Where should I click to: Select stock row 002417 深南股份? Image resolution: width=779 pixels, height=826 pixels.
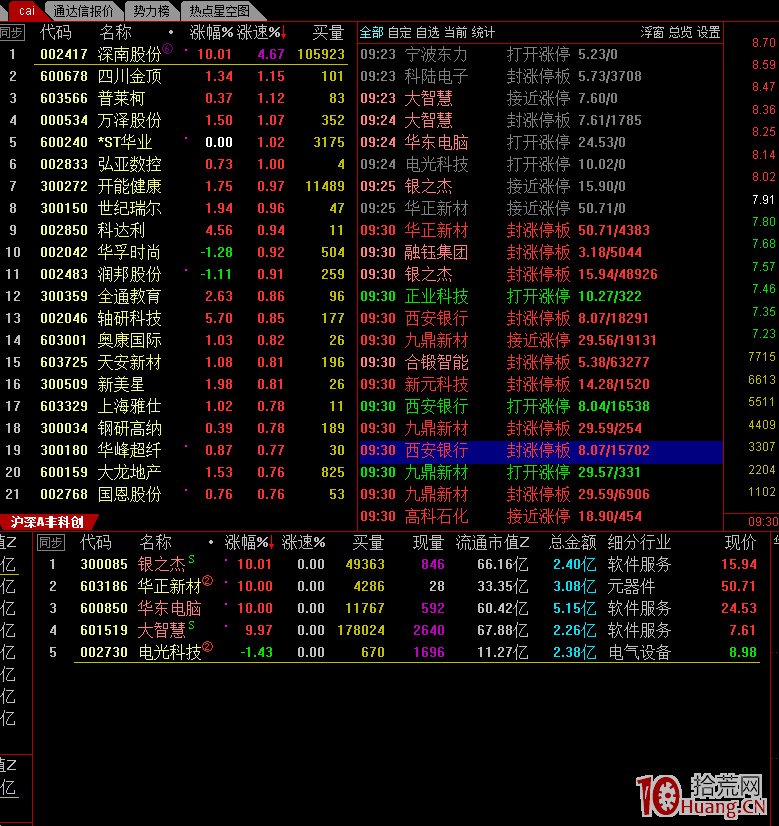(174, 54)
